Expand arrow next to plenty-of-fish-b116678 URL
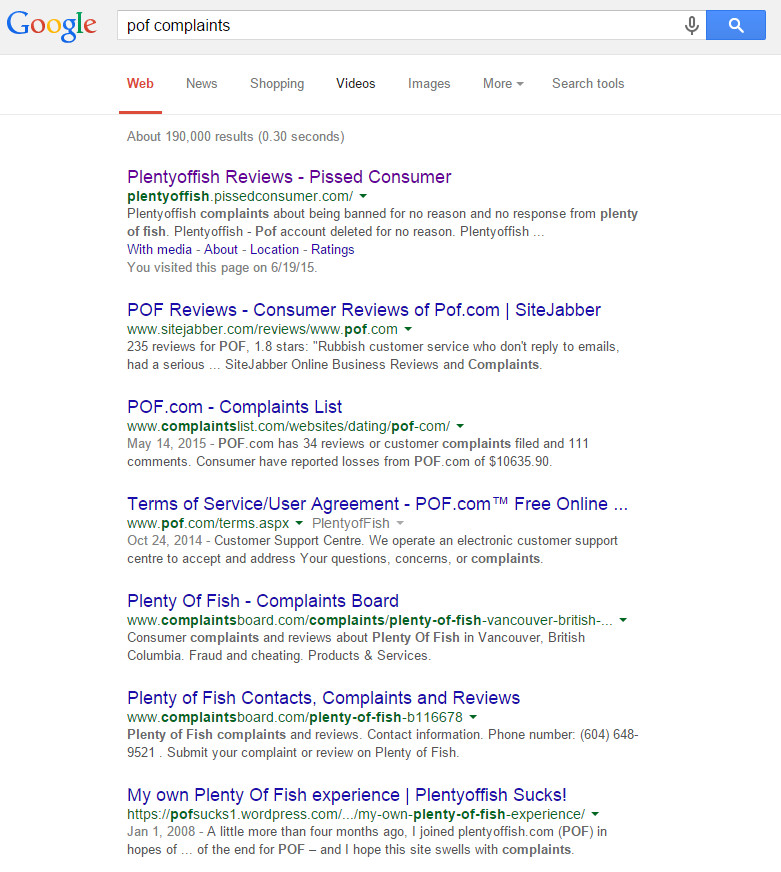The width and height of the screenshot is (781, 872). (473, 717)
